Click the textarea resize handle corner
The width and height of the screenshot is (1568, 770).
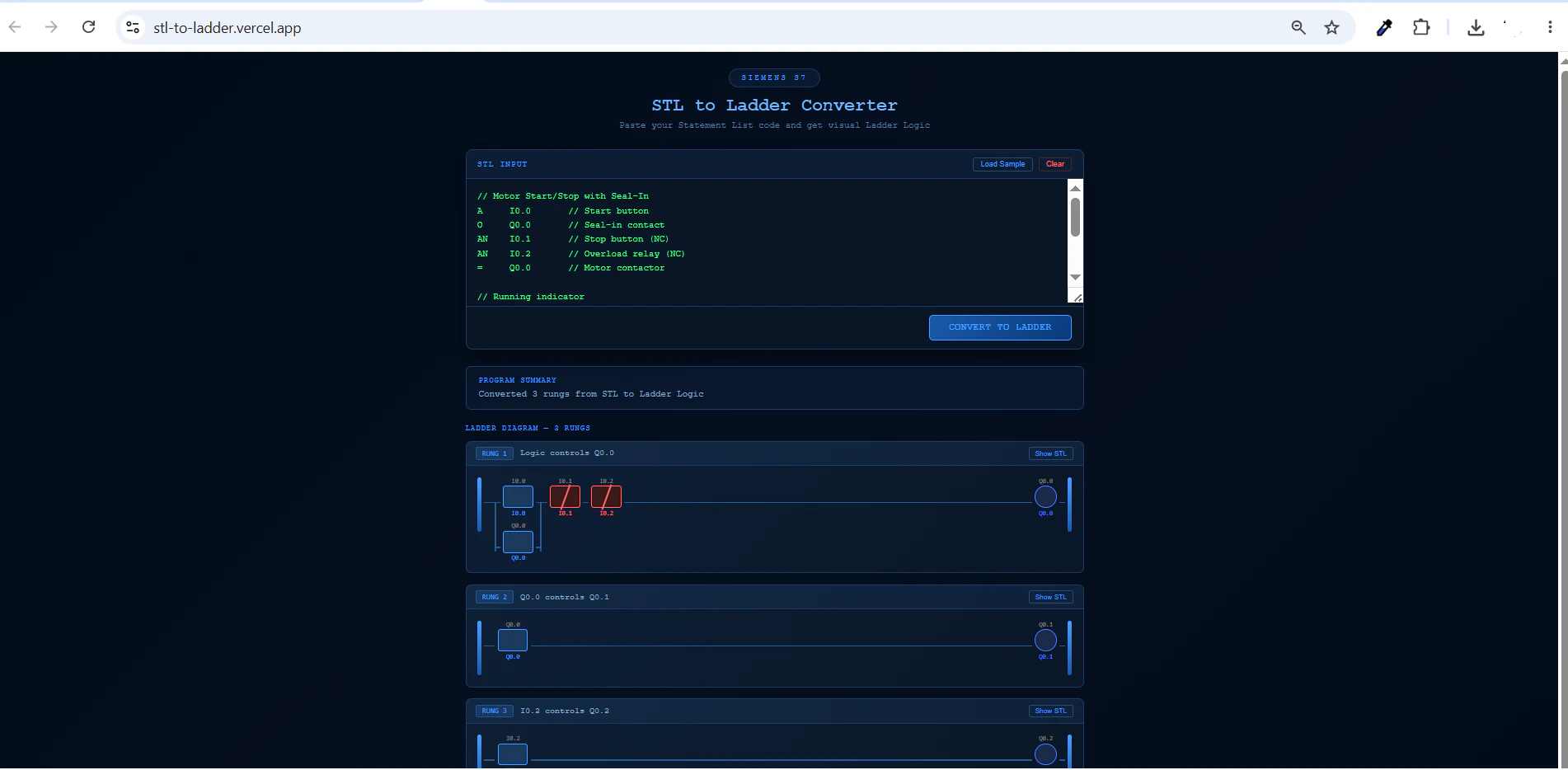coord(1076,296)
